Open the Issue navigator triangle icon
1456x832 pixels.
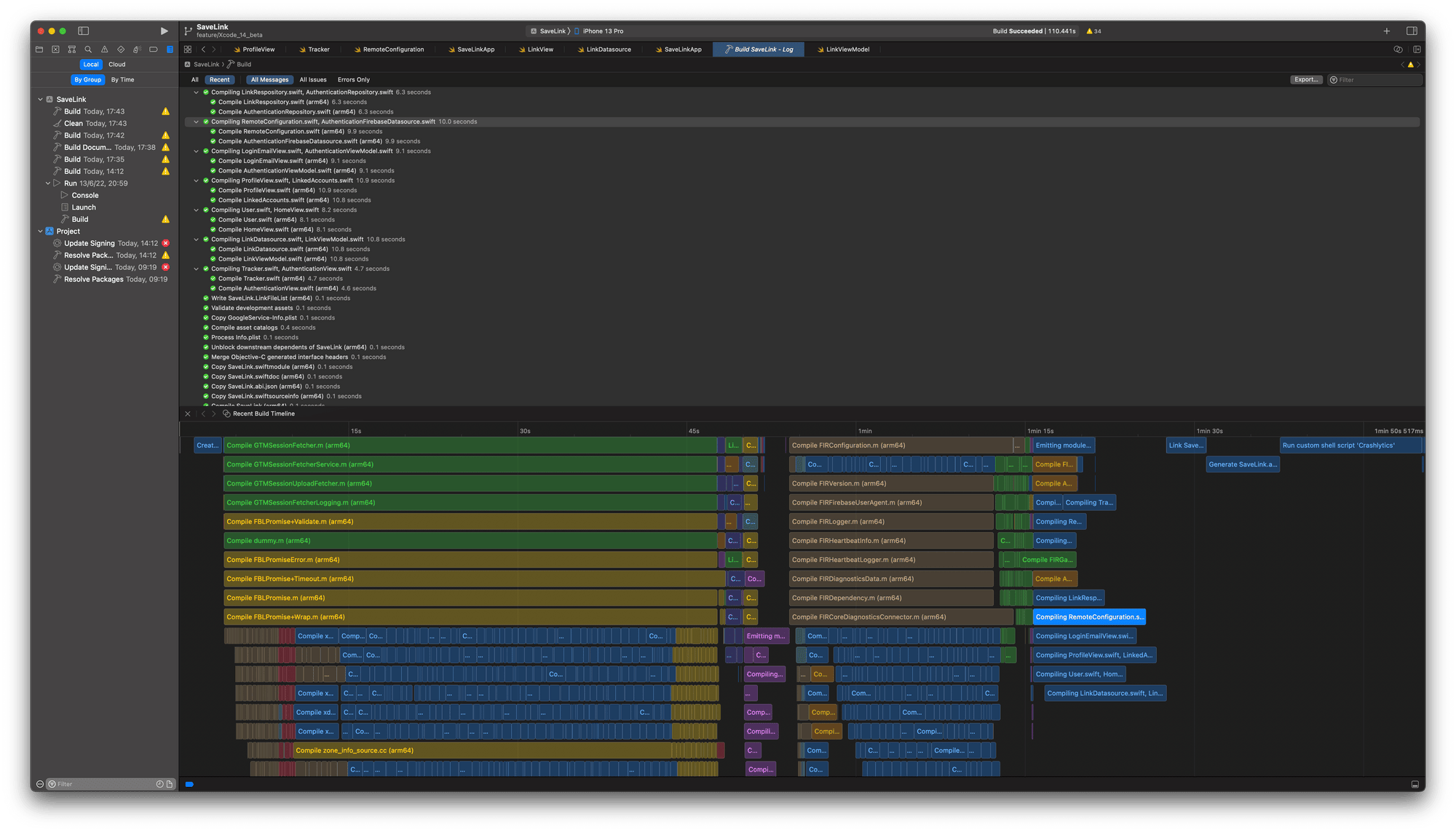pyautogui.click(x=104, y=49)
